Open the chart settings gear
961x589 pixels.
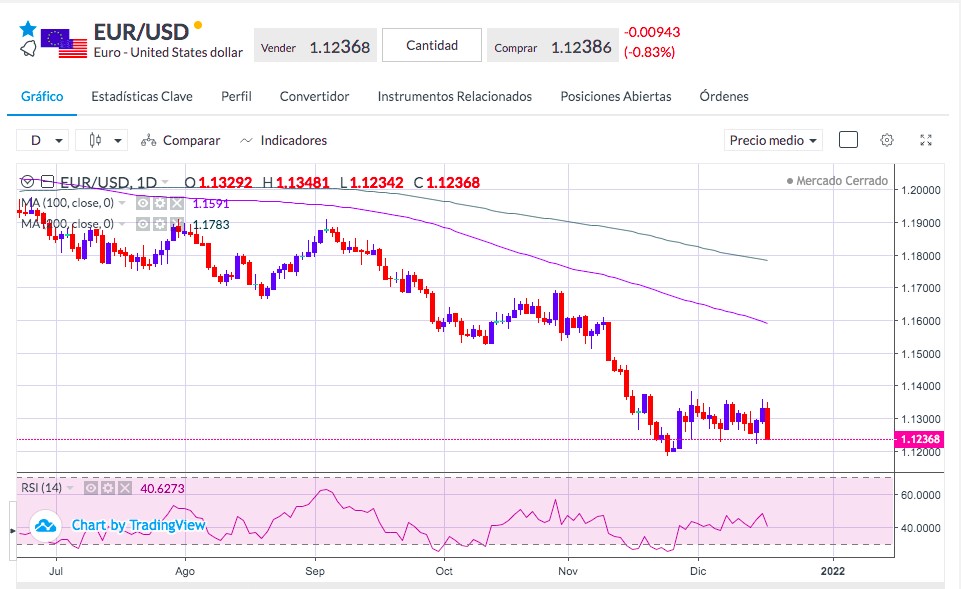pyautogui.click(x=886, y=140)
